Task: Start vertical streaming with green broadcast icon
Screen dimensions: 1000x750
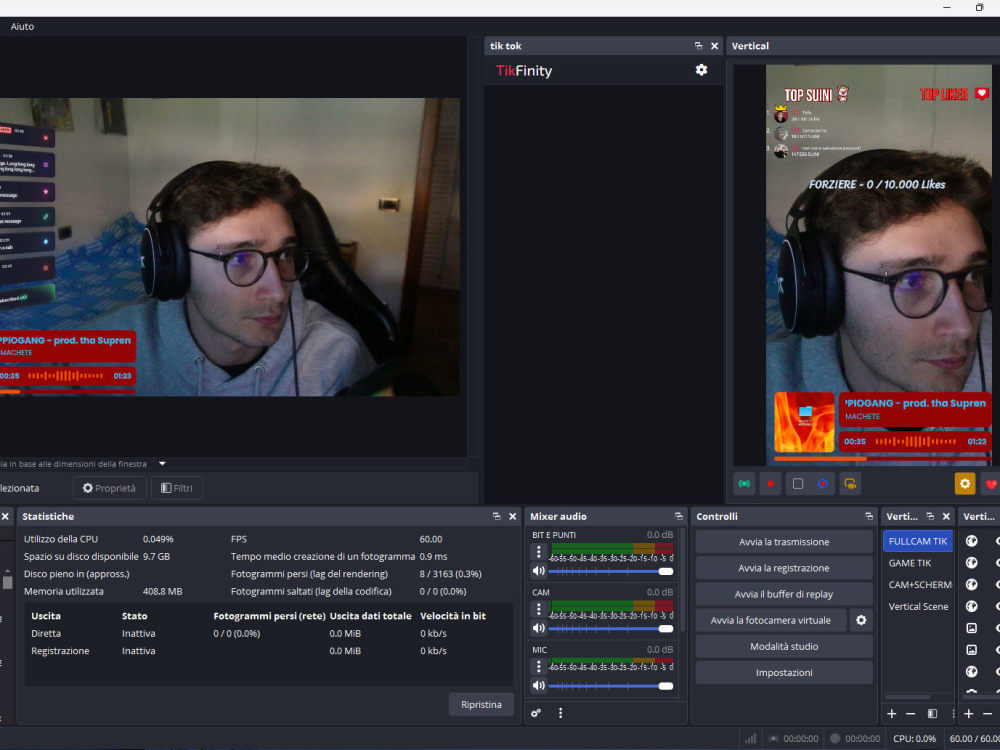Action: 744,483
